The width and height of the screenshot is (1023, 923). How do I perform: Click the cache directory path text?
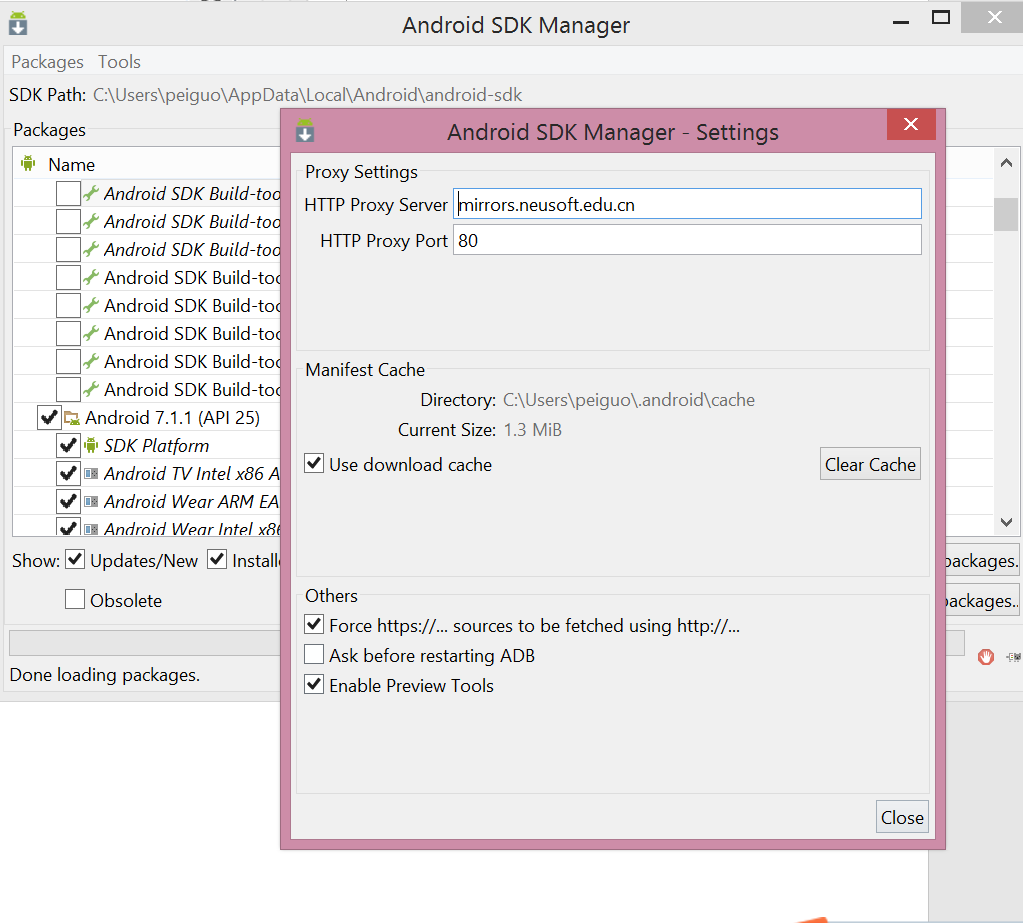tap(629, 400)
